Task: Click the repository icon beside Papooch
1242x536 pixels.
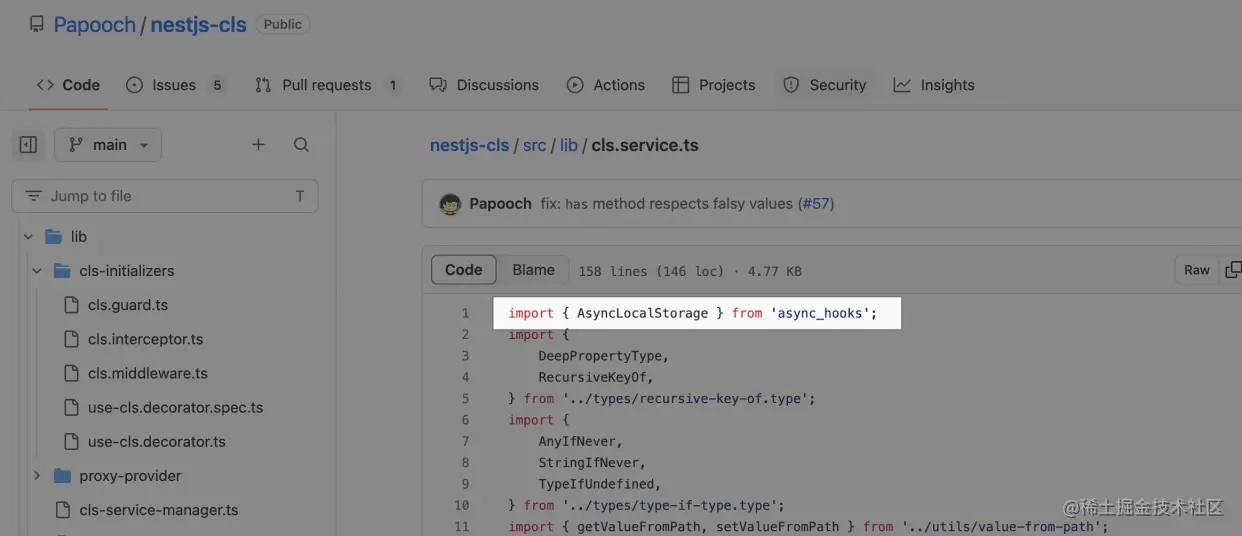Action: [x=36, y=25]
